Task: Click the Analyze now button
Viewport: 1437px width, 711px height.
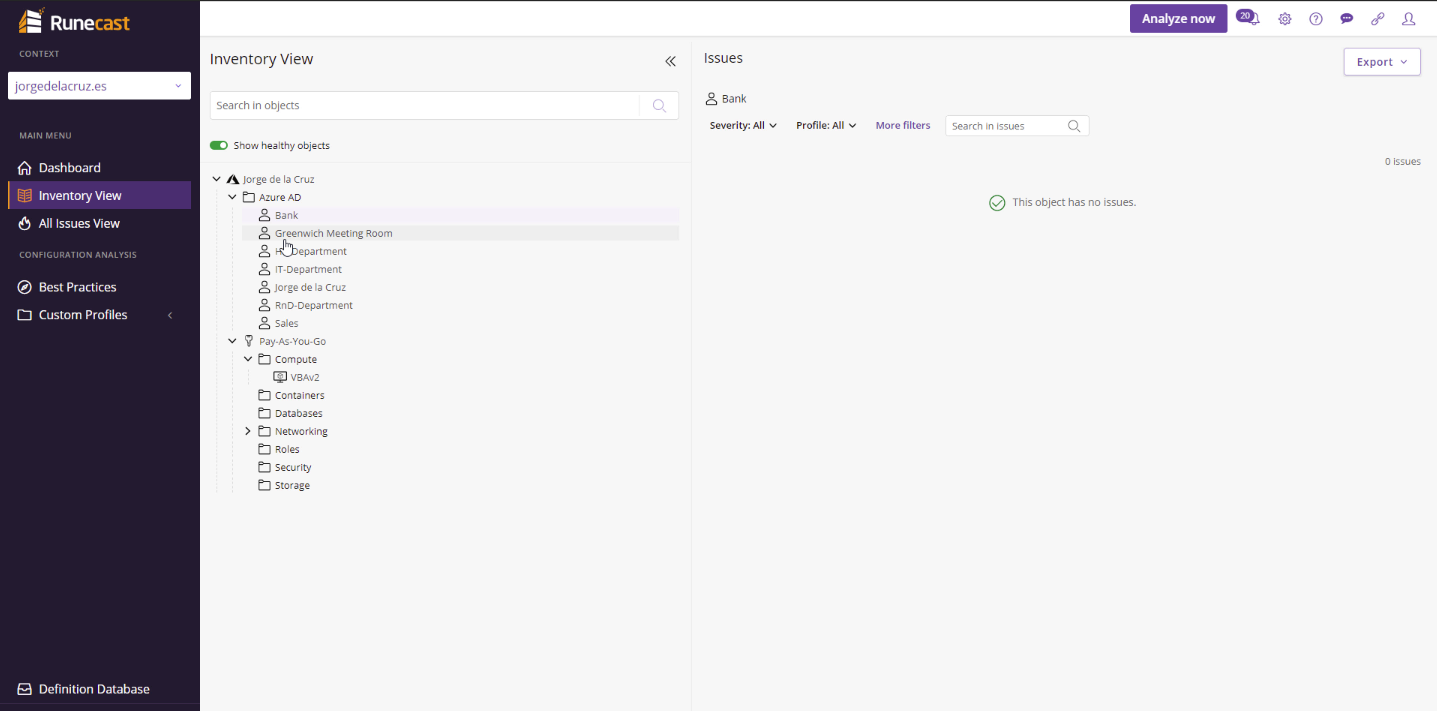Action: [x=1178, y=19]
